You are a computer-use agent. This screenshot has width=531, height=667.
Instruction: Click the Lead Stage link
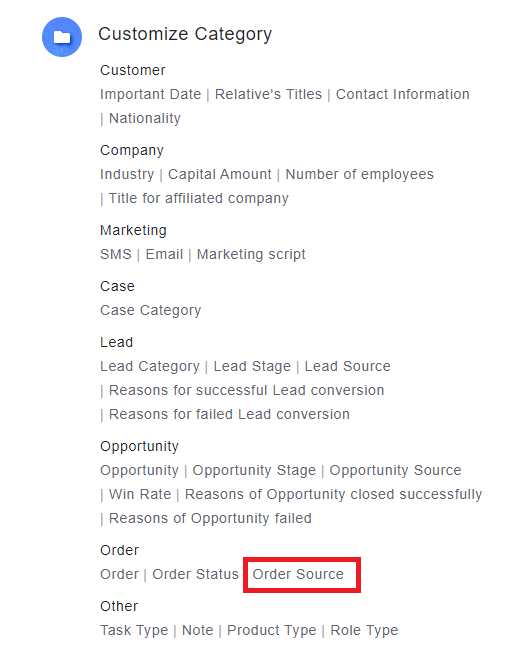[x=252, y=366]
